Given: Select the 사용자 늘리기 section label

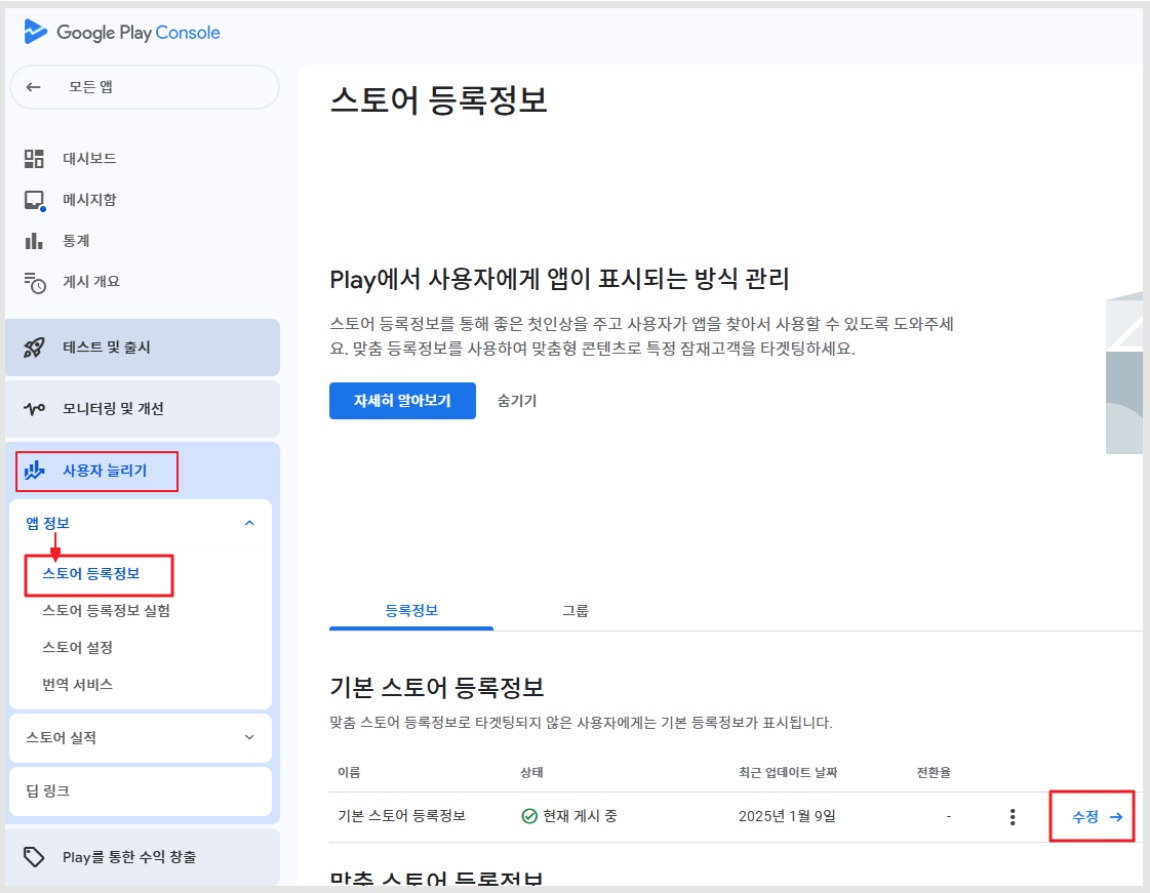Looking at the screenshot, I should pyautogui.click(x=105, y=471).
